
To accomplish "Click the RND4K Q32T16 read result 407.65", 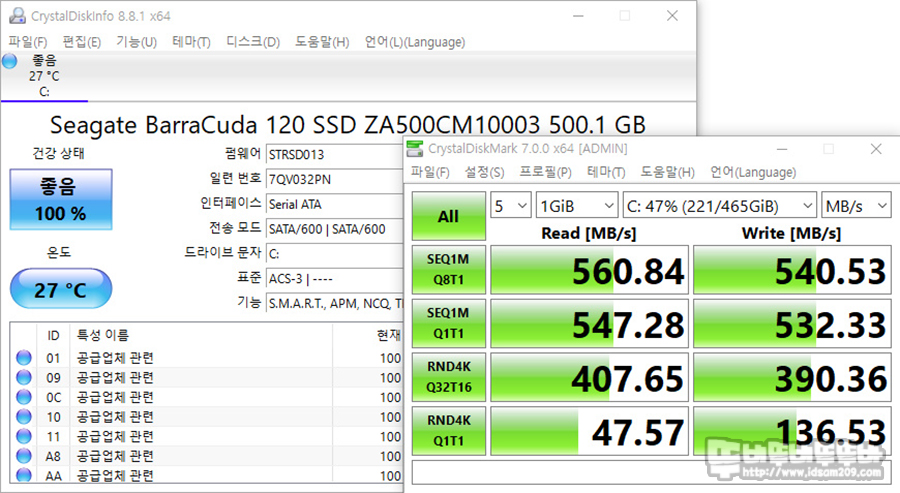I will click(589, 377).
